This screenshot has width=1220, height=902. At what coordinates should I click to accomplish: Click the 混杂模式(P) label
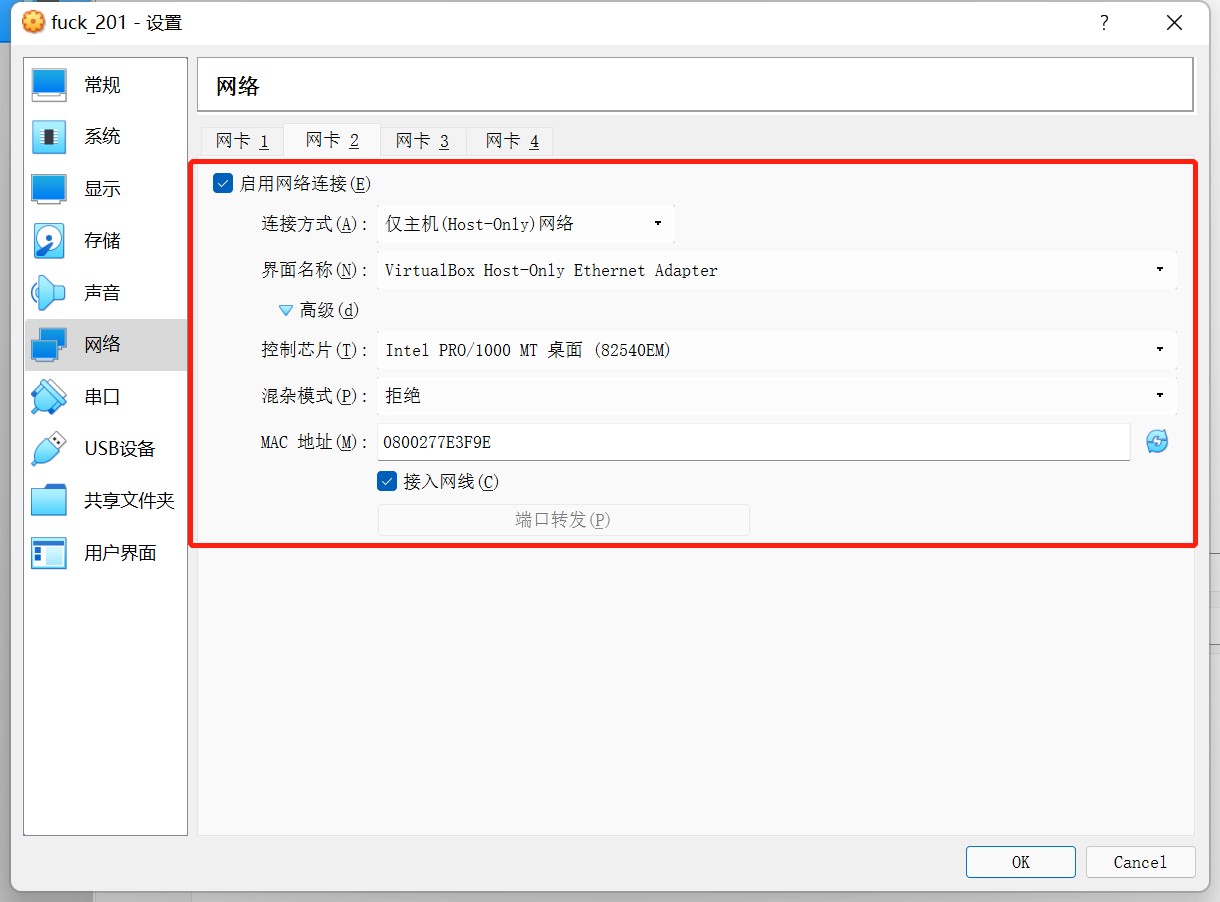click(x=315, y=396)
